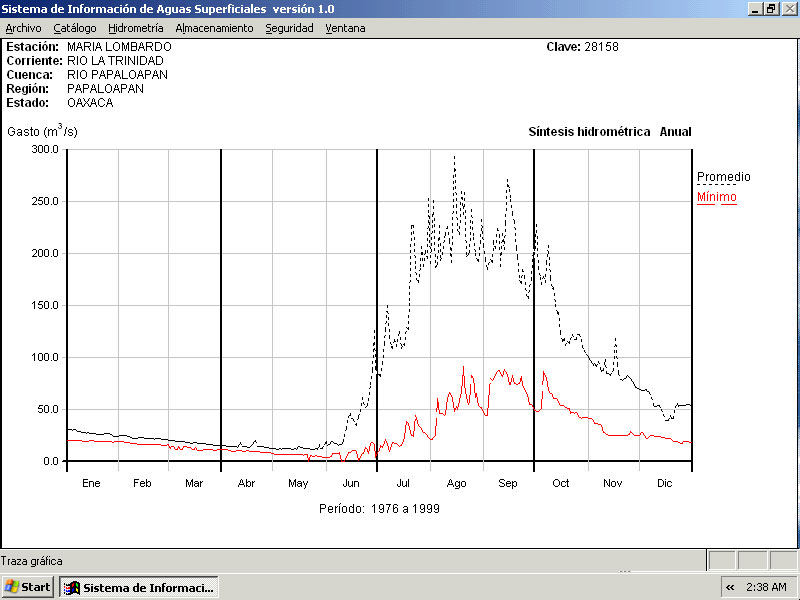The image size is (800, 600).
Task: Select the Sistema de Informaci... taskbar button
Action: coord(139,587)
